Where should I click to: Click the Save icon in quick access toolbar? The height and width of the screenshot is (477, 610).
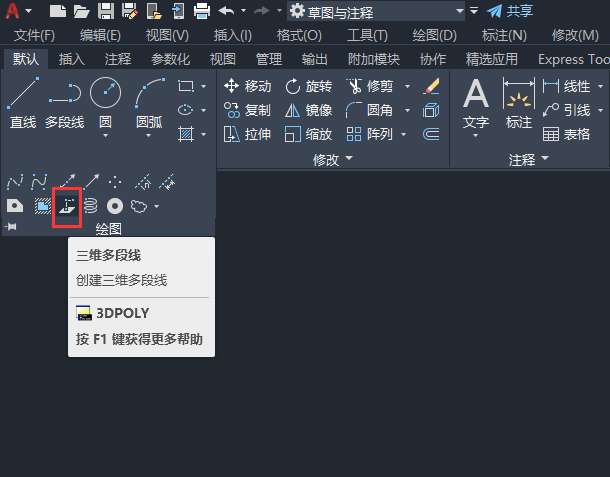click(x=106, y=11)
